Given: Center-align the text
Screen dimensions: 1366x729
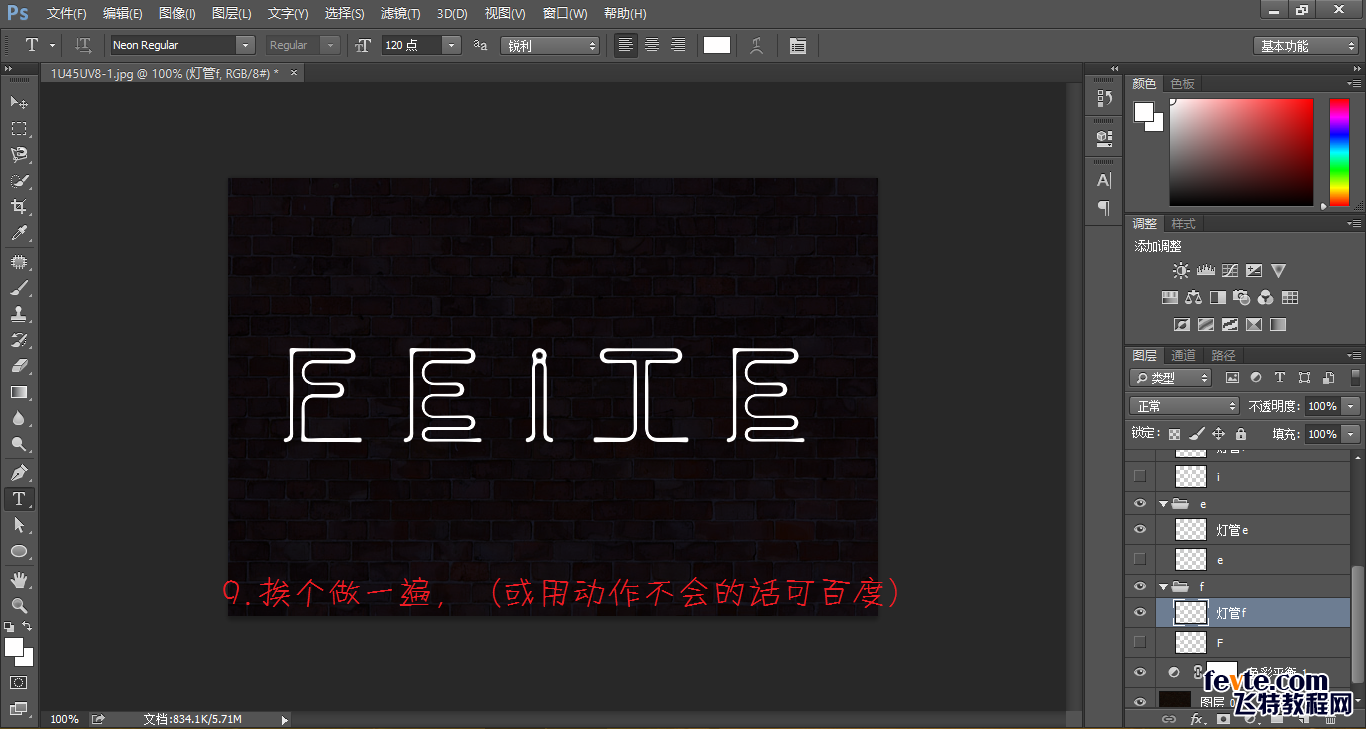Looking at the screenshot, I should (x=652, y=45).
